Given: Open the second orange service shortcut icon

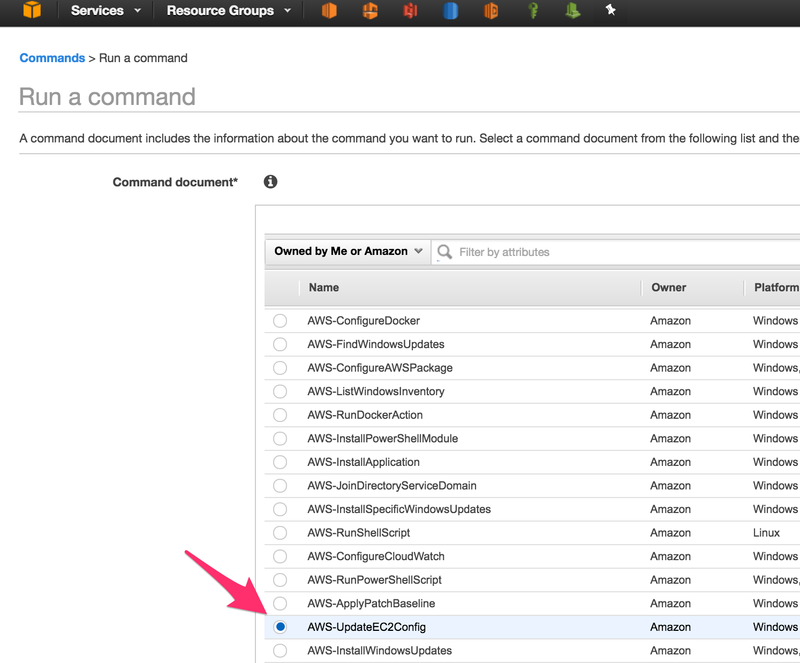Looking at the screenshot, I should [370, 11].
